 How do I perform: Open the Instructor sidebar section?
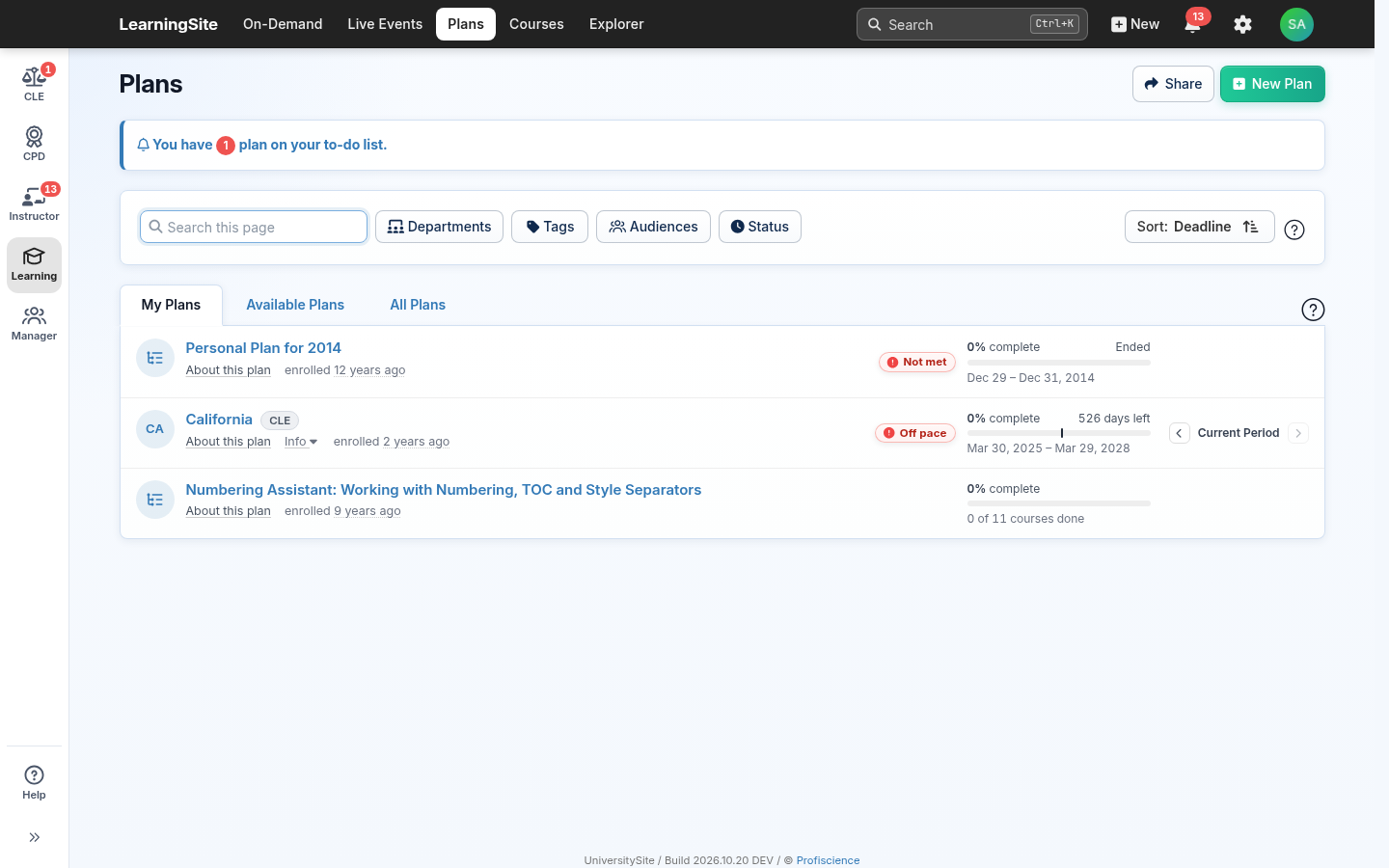click(x=34, y=203)
